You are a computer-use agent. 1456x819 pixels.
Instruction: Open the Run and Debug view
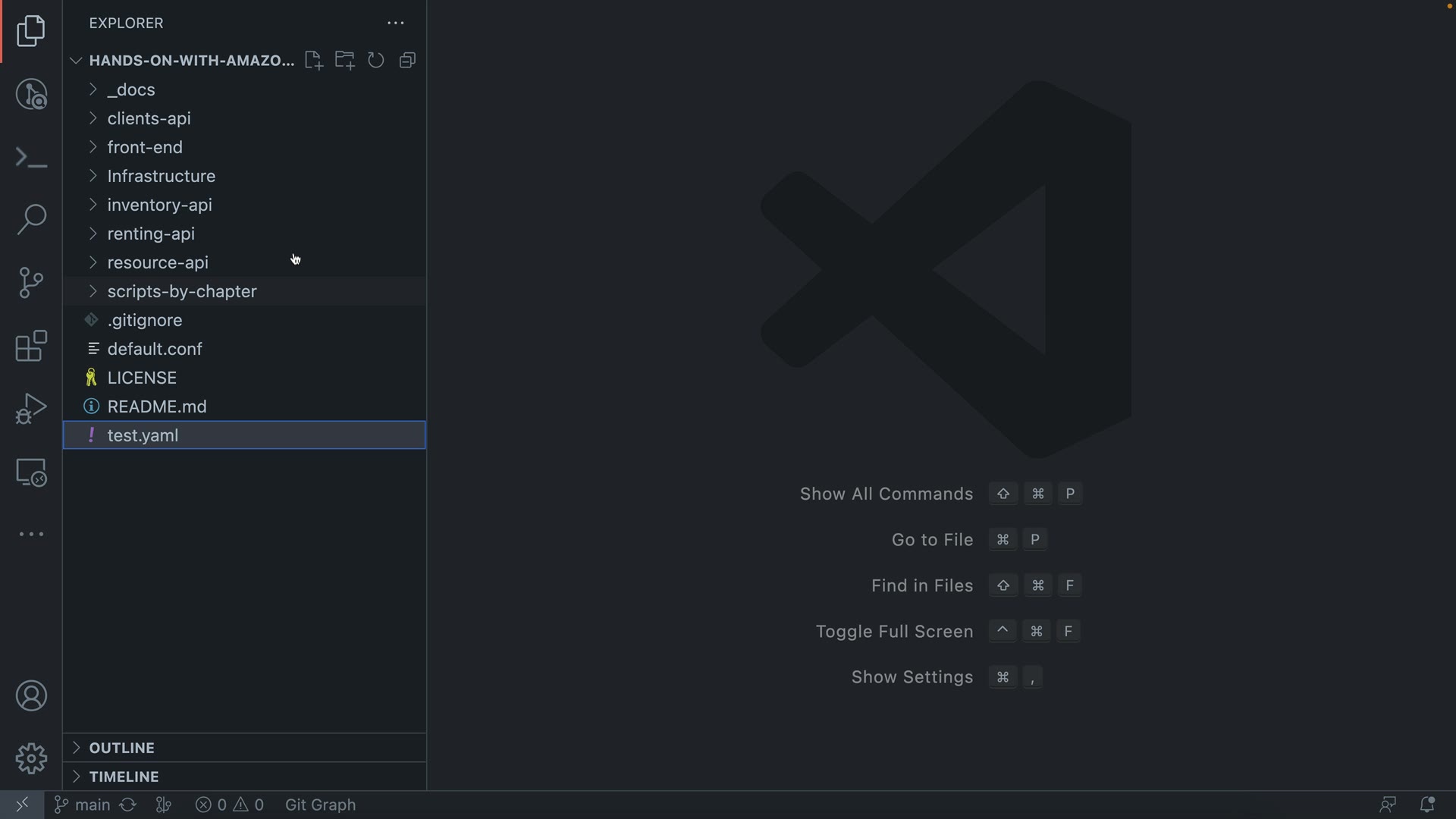pos(31,409)
